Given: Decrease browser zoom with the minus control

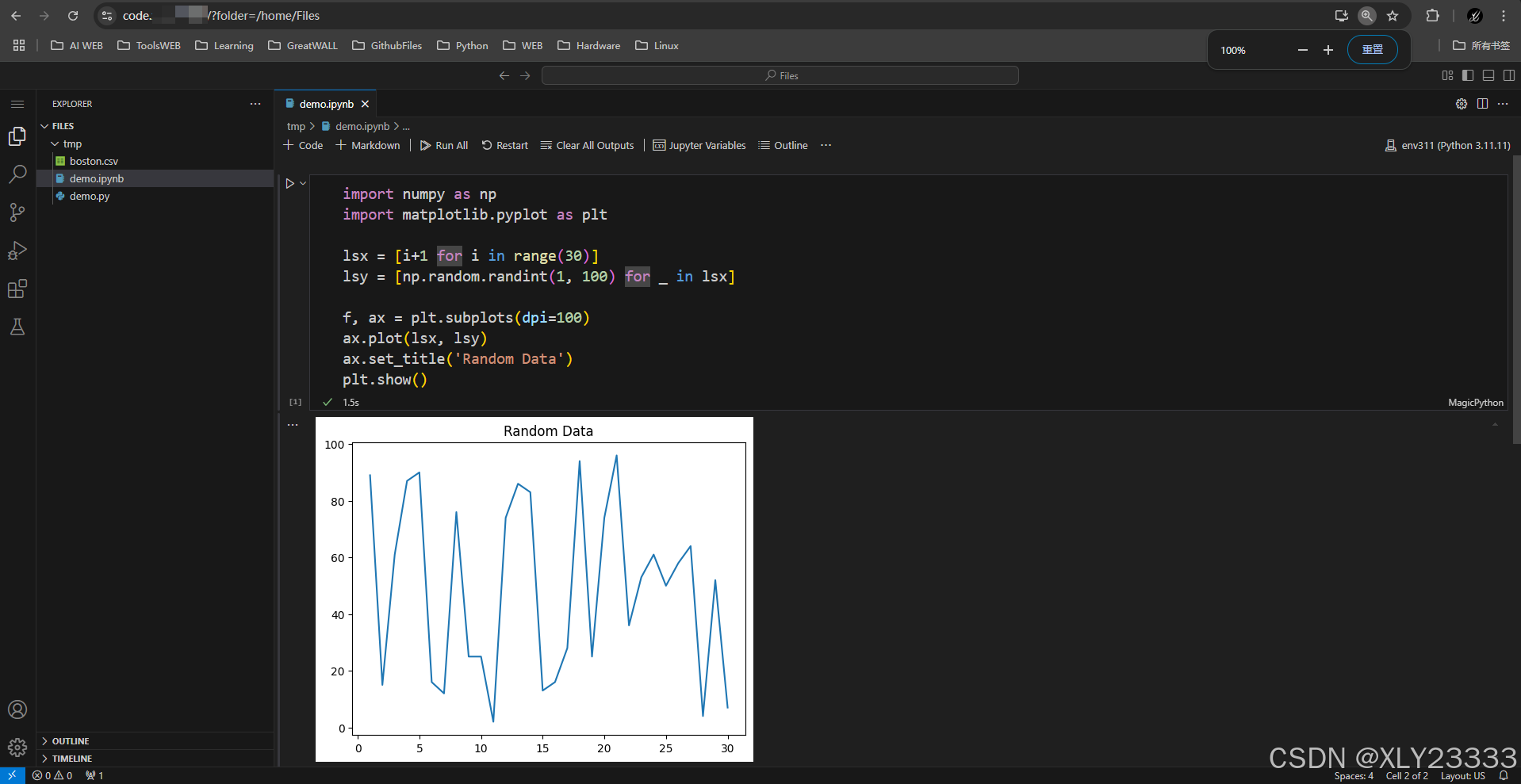Looking at the screenshot, I should pos(1302,49).
